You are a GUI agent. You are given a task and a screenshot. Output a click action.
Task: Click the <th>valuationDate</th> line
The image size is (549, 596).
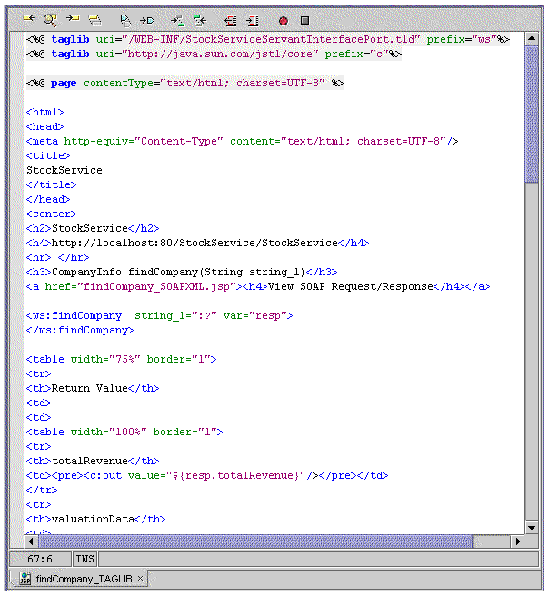95,519
